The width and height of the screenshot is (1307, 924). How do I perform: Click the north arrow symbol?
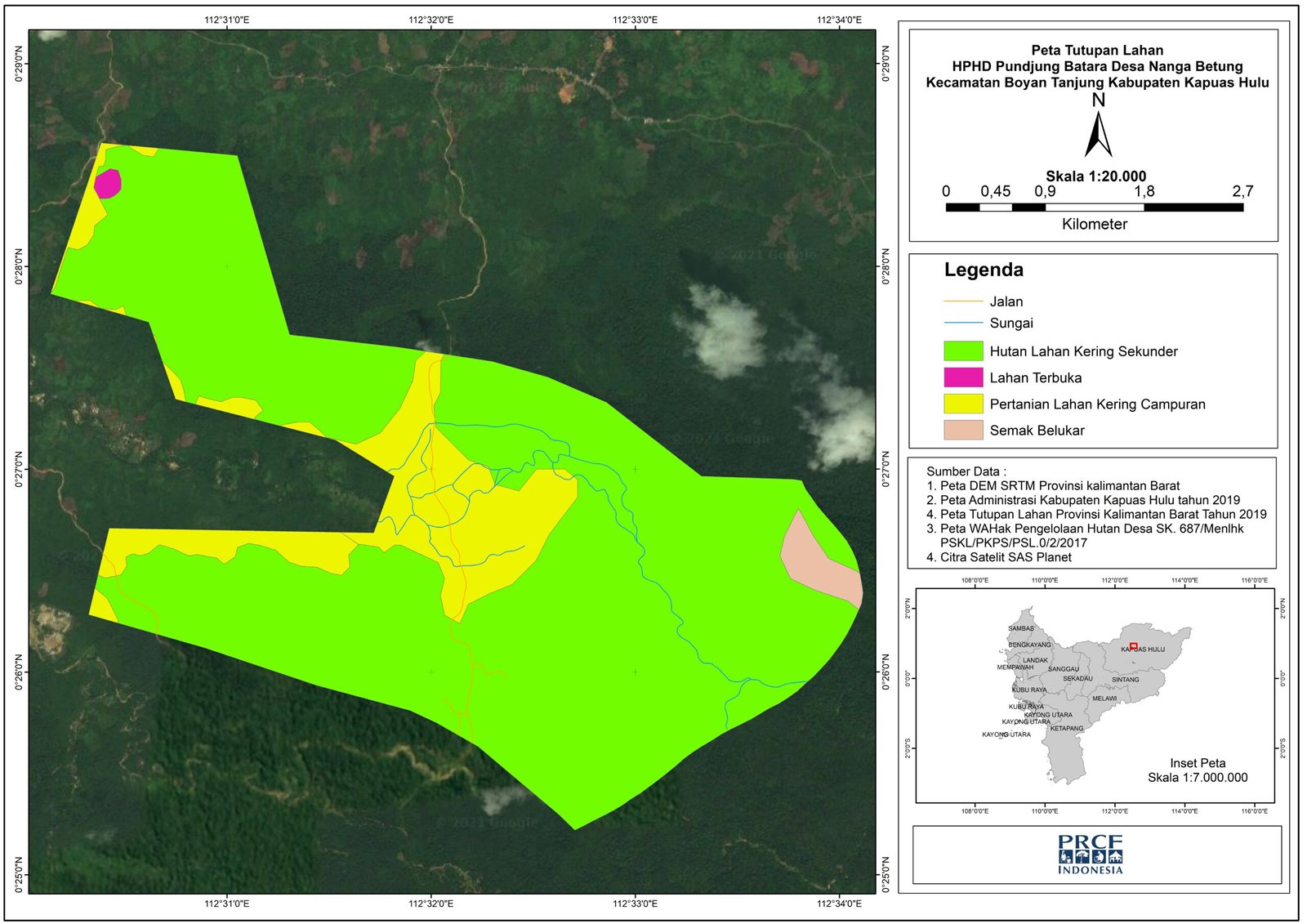[1098, 135]
